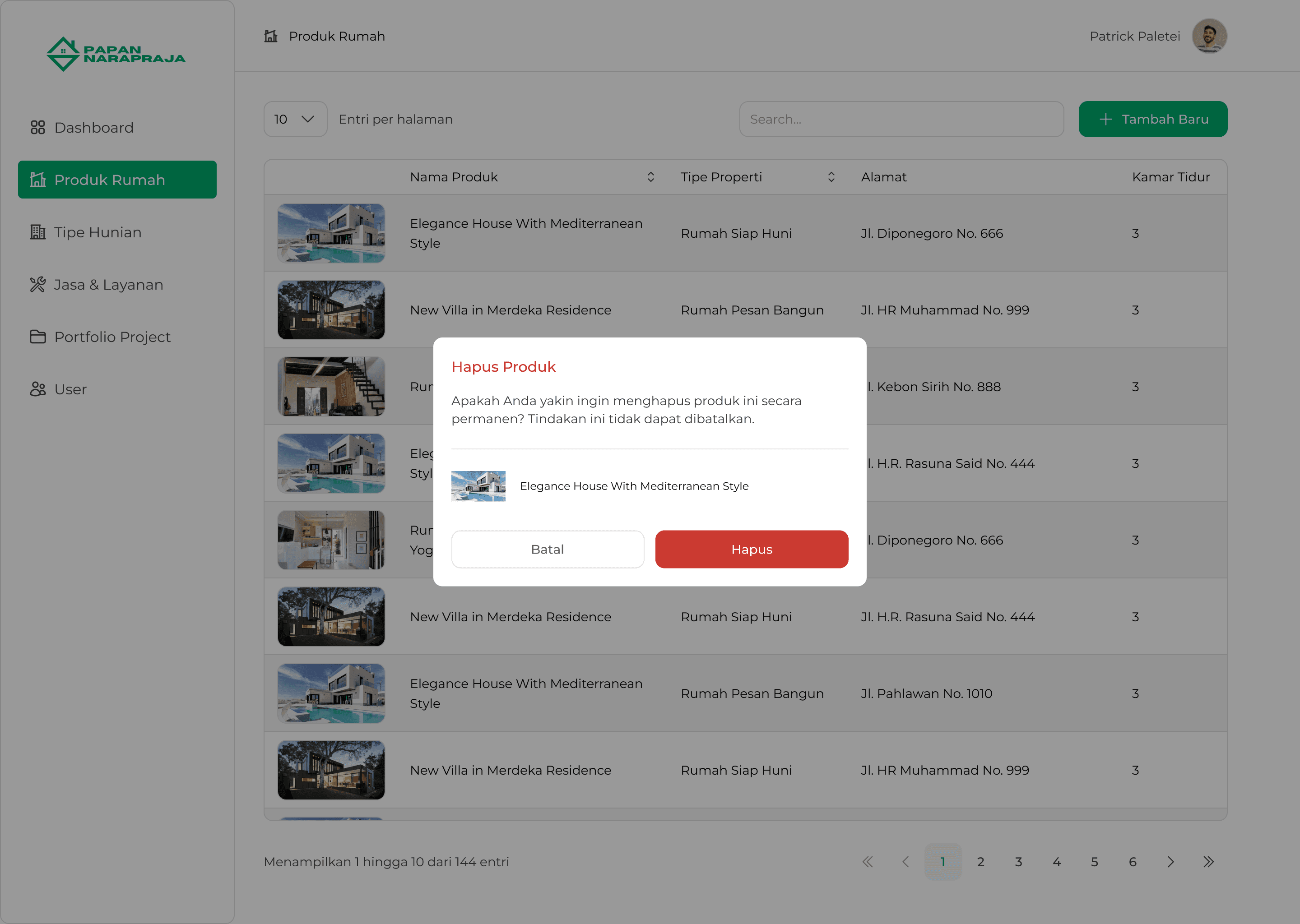This screenshot has height=924, width=1300.
Task: Sort by Nama Produk column arrows
Action: [x=650, y=177]
